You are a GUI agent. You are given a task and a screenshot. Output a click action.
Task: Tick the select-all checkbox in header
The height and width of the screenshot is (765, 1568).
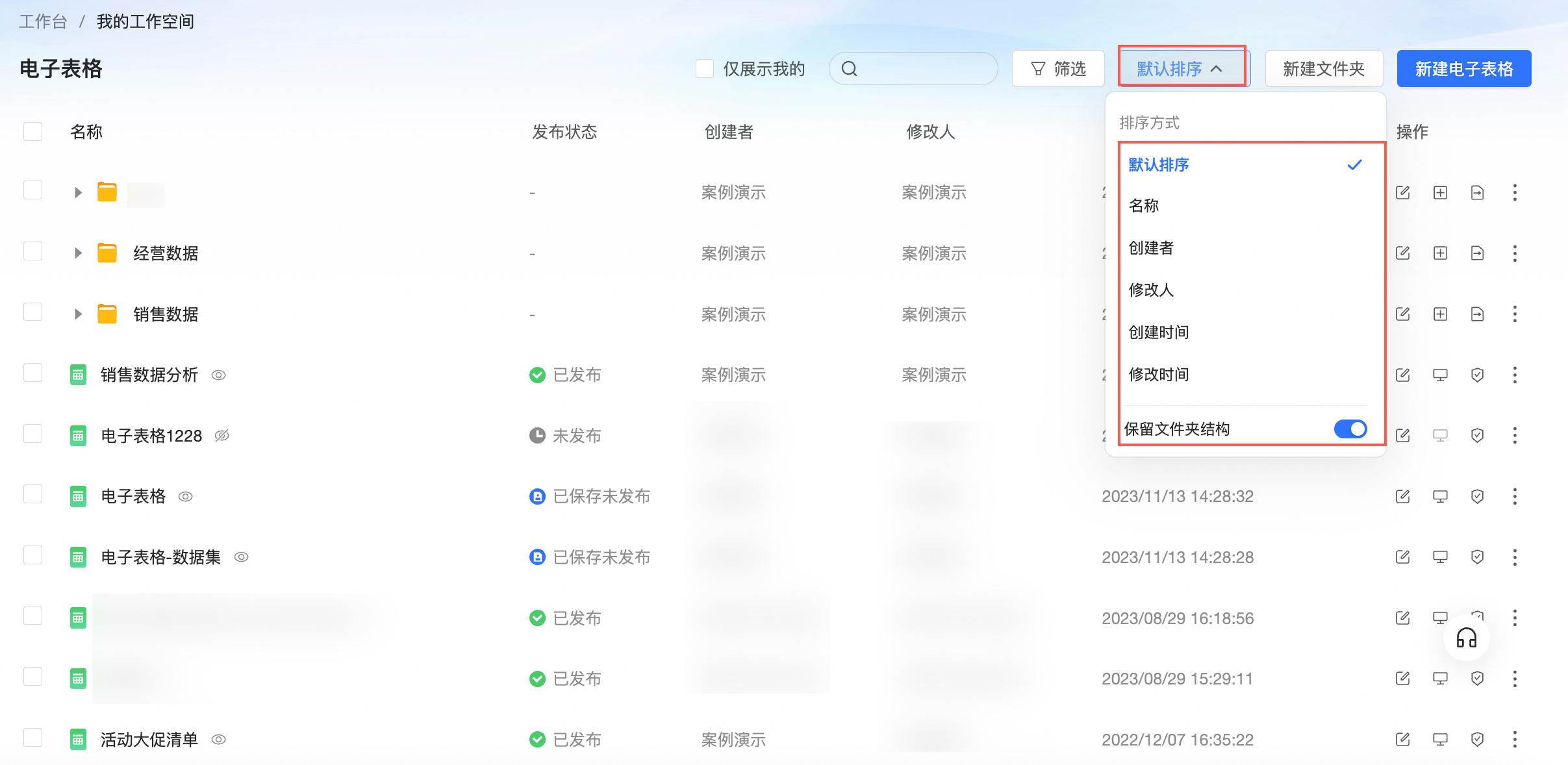pos(32,131)
